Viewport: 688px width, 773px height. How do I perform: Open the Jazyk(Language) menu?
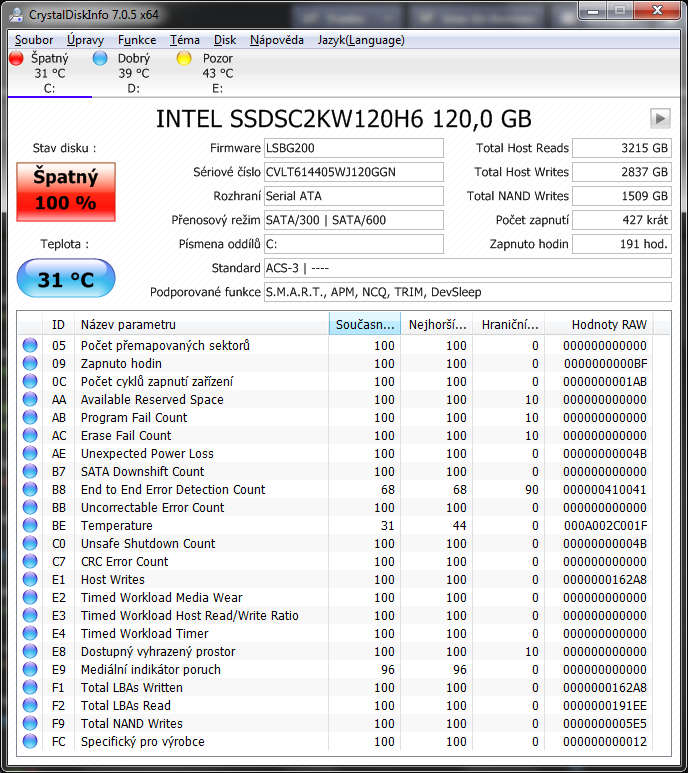[x=361, y=40]
